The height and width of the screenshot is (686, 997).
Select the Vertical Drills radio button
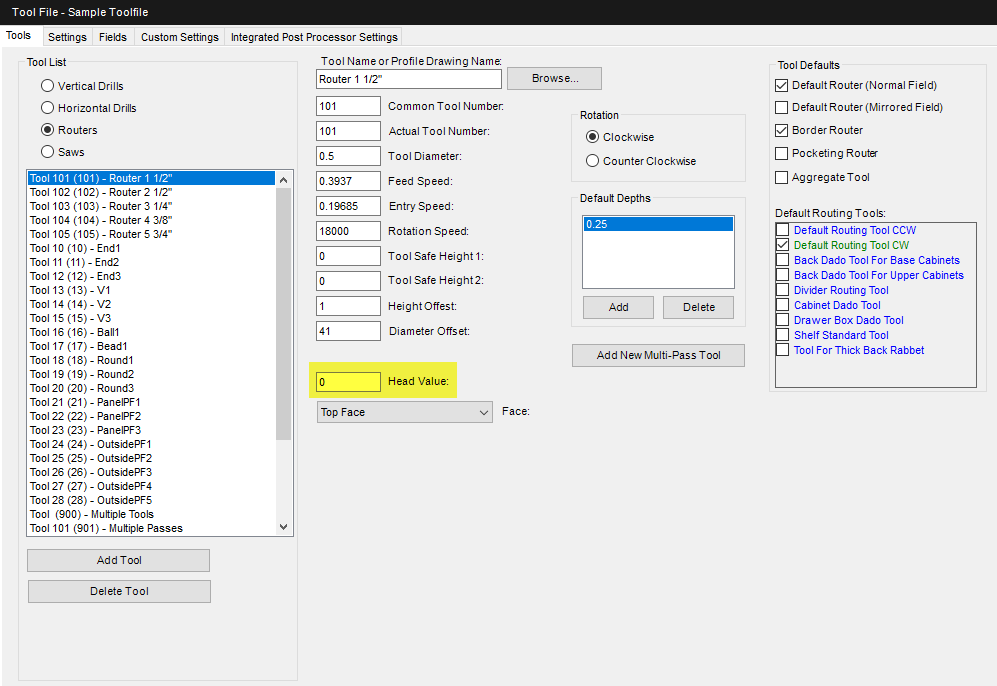pos(47,86)
